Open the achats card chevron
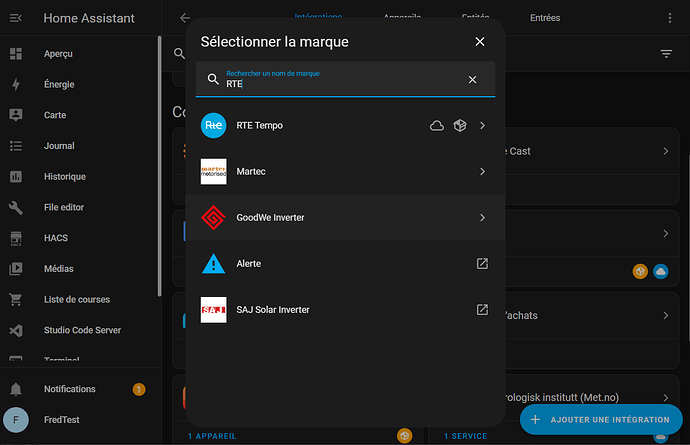 click(666, 316)
